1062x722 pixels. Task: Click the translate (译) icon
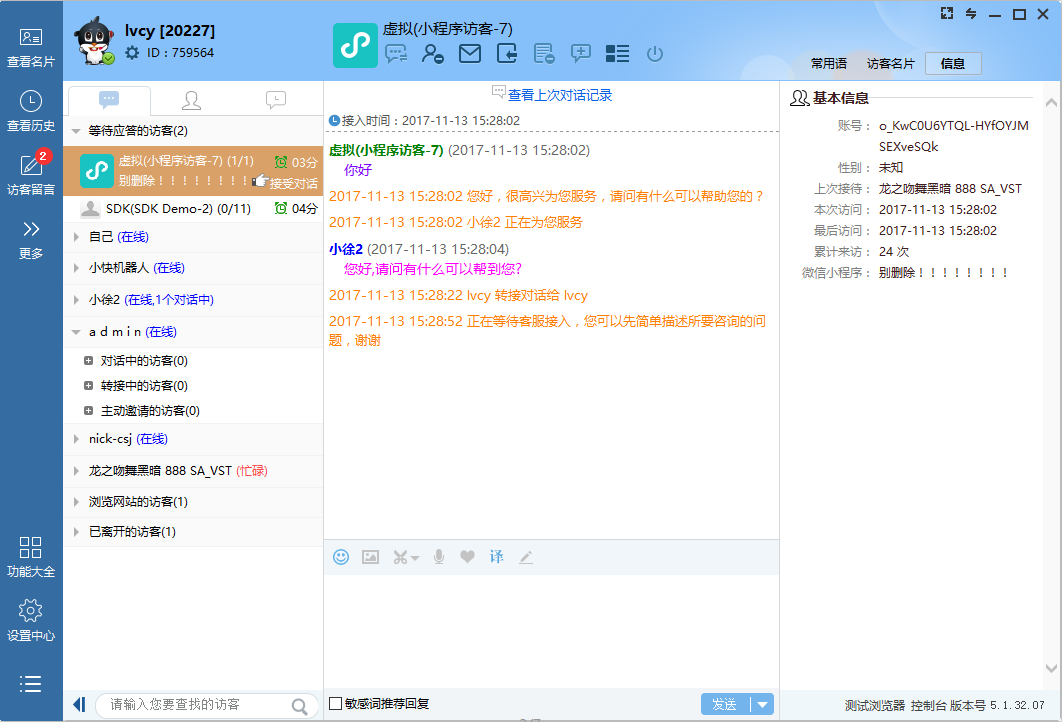coord(496,557)
